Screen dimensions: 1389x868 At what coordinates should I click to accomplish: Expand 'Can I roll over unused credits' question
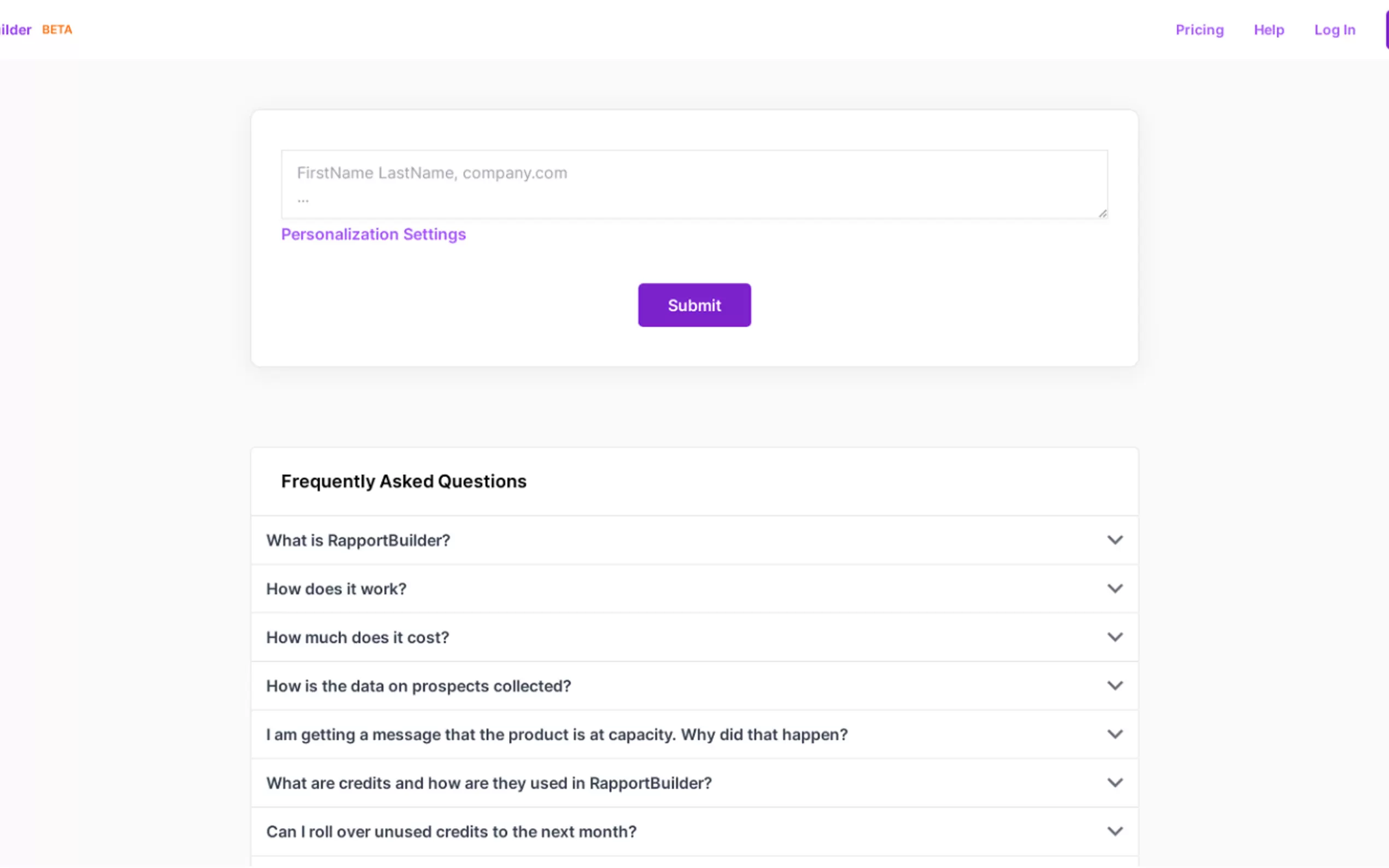coord(451,832)
